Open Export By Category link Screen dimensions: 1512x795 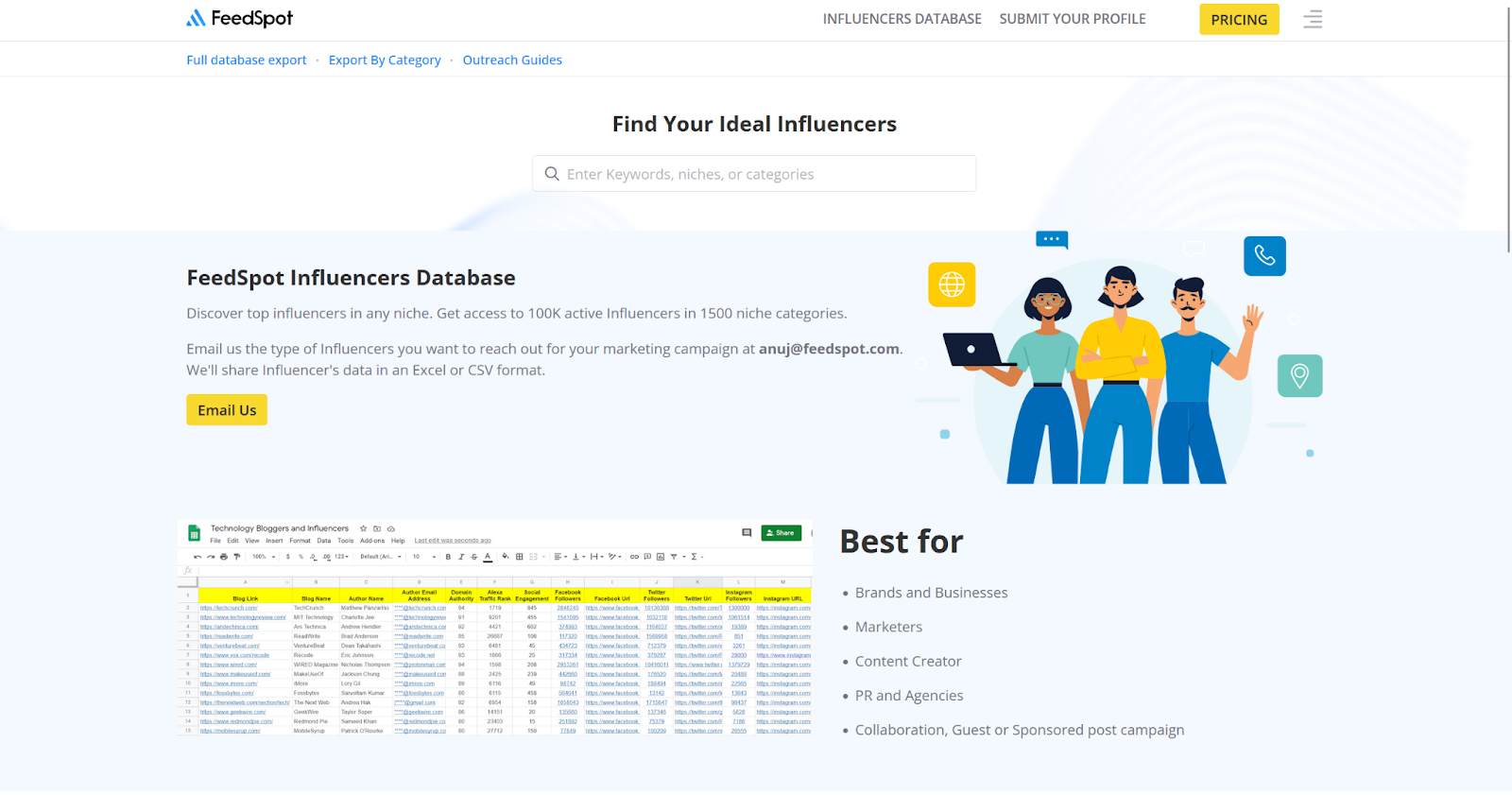pos(385,60)
